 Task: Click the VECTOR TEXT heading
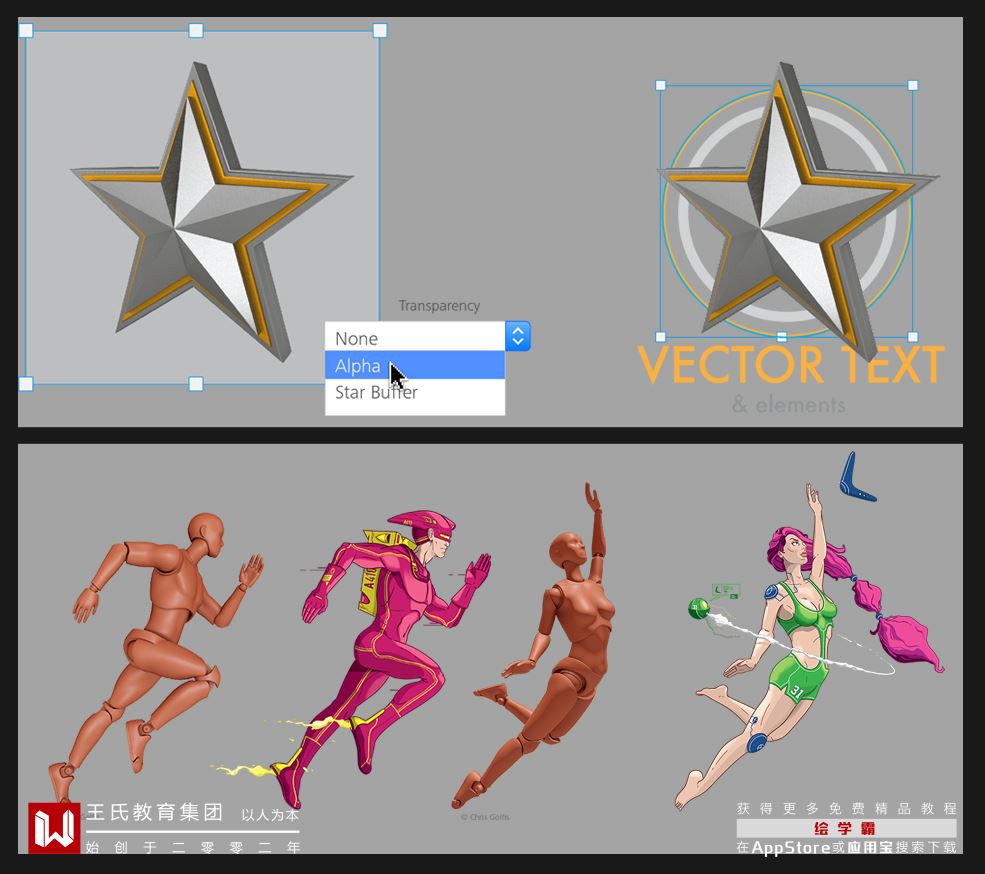click(x=791, y=364)
